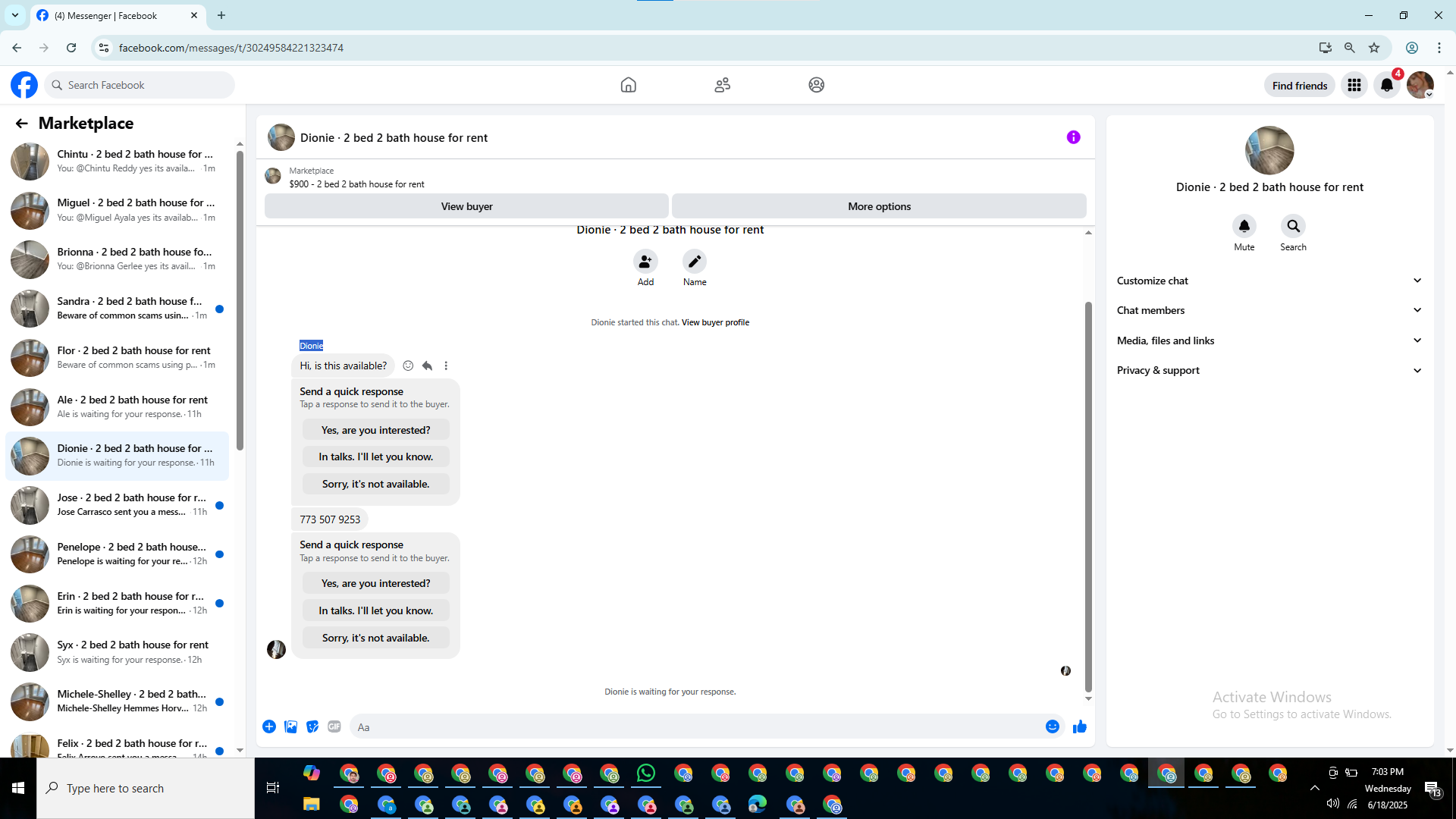The width and height of the screenshot is (1456, 819).
Task: Open more options for Dionie's message
Action: pyautogui.click(x=446, y=366)
